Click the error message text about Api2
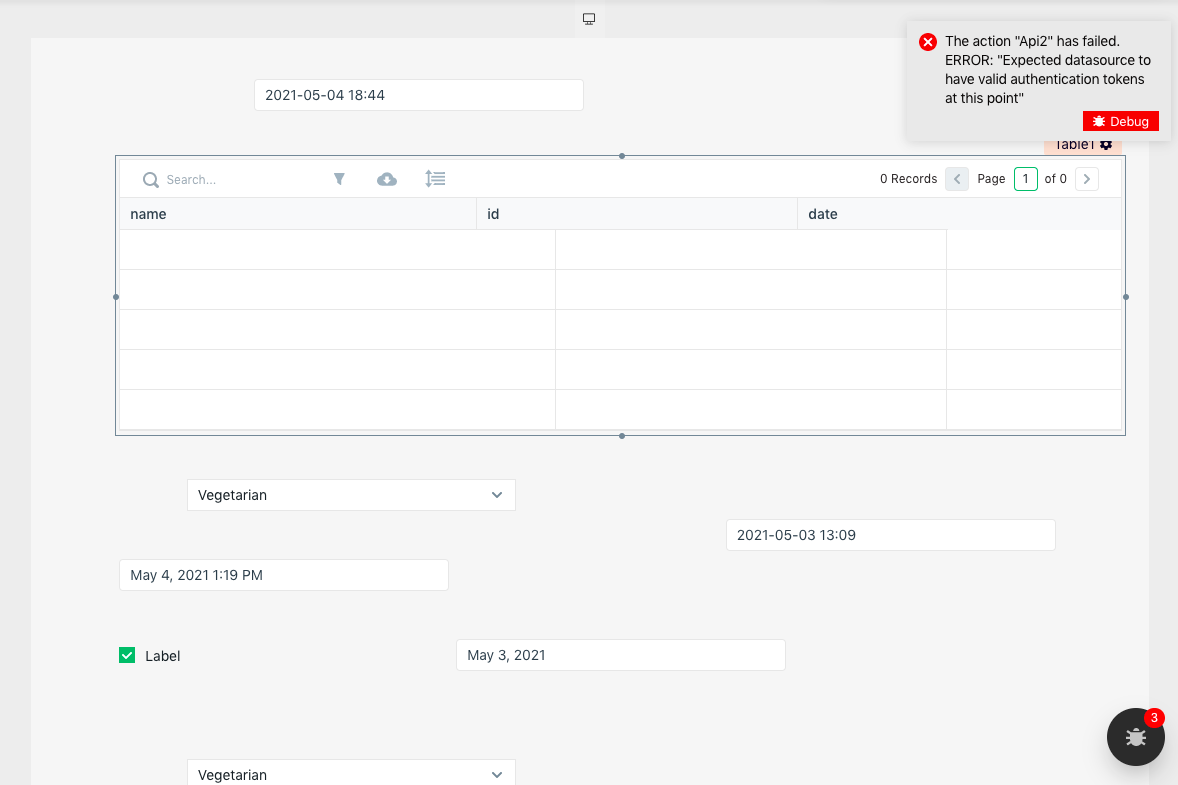 pyautogui.click(x=1047, y=70)
